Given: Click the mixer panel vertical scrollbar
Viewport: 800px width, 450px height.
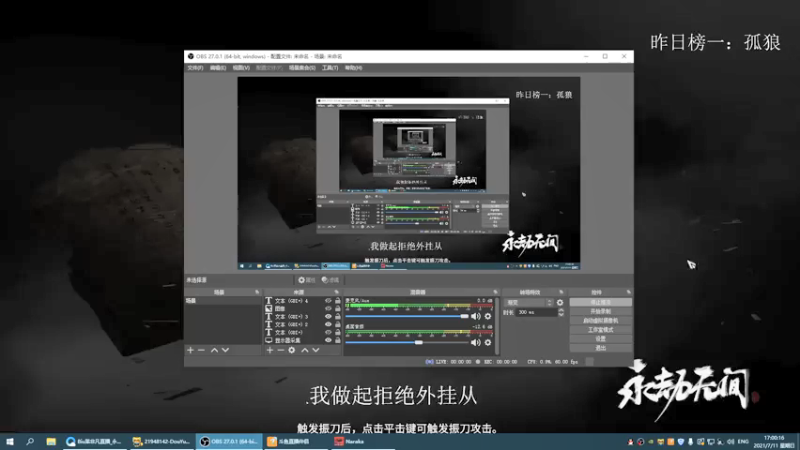Looking at the screenshot, I should pyautogui.click(x=497, y=326).
